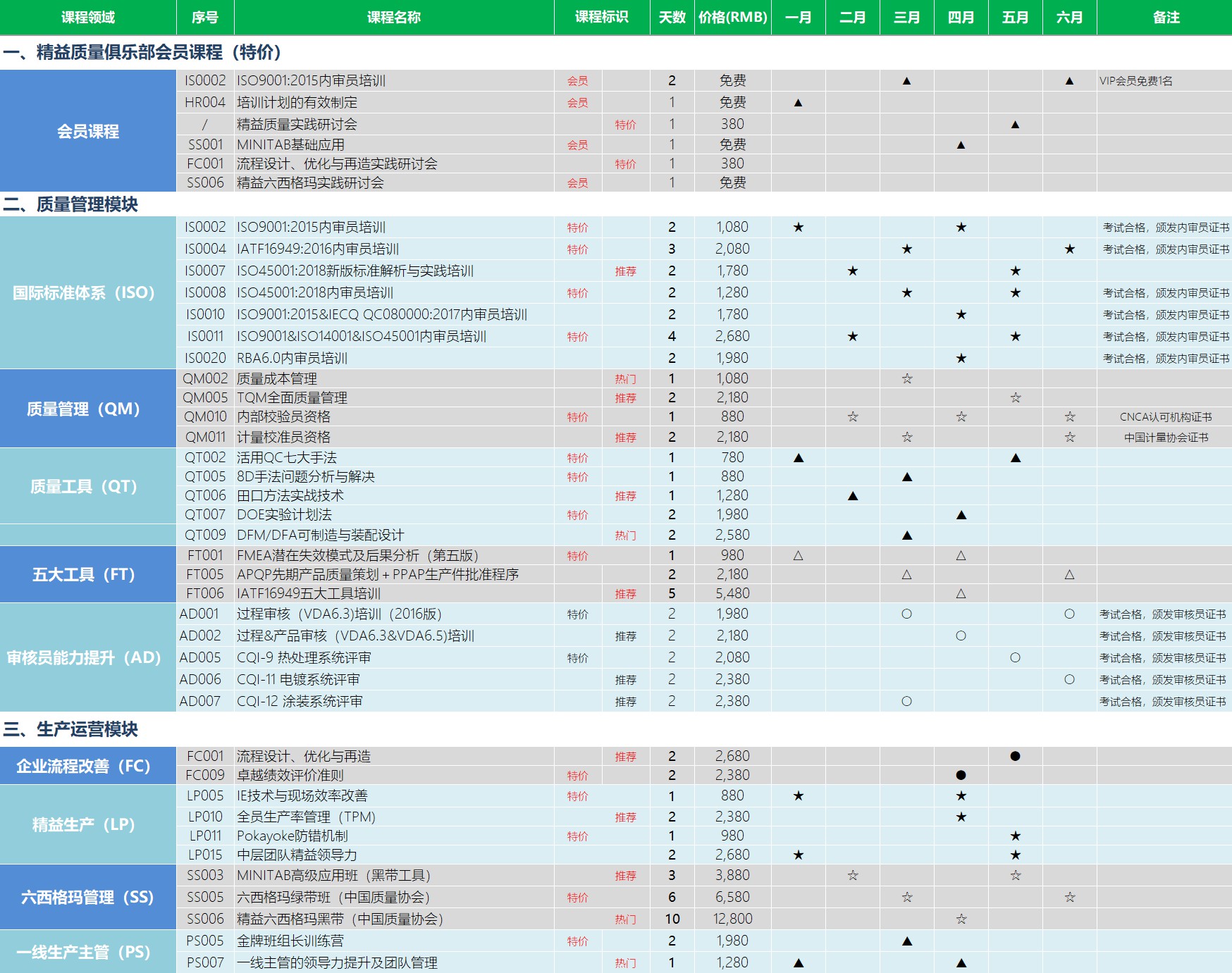Select the 会员 tag in the HR004 row
1232x973 pixels.
tap(577, 102)
